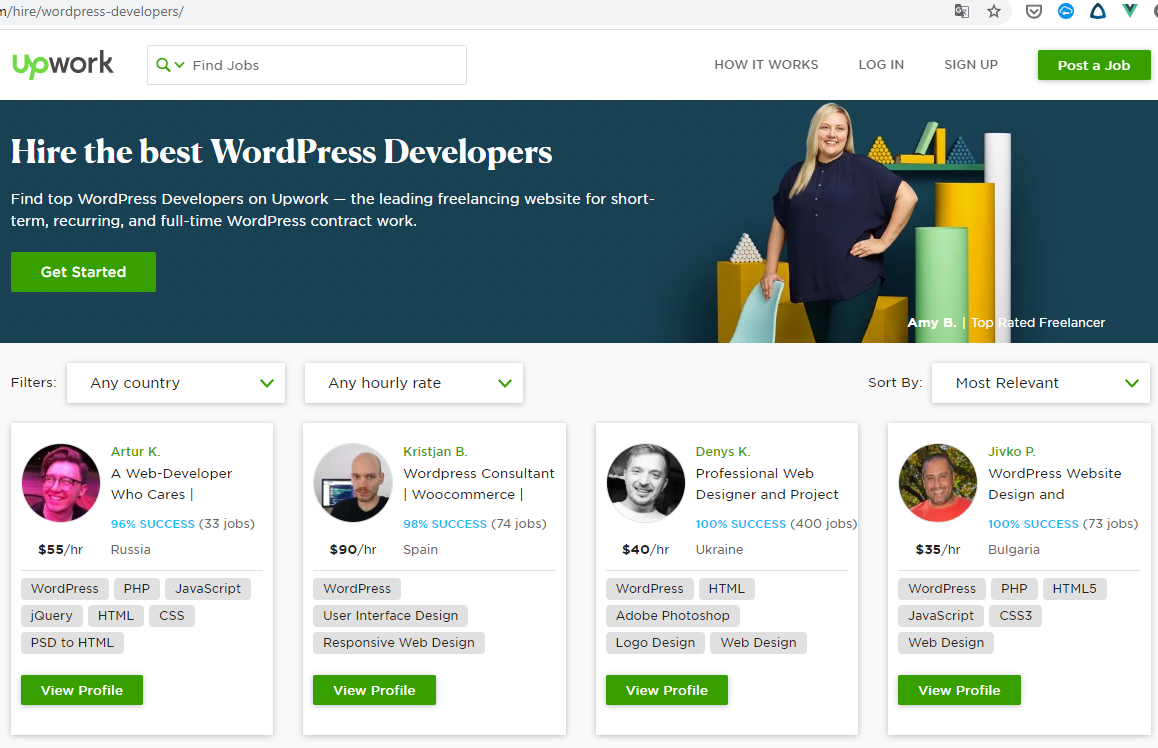1158x748 pixels.
Task: Click the Denys K. name link
Action: (x=722, y=451)
